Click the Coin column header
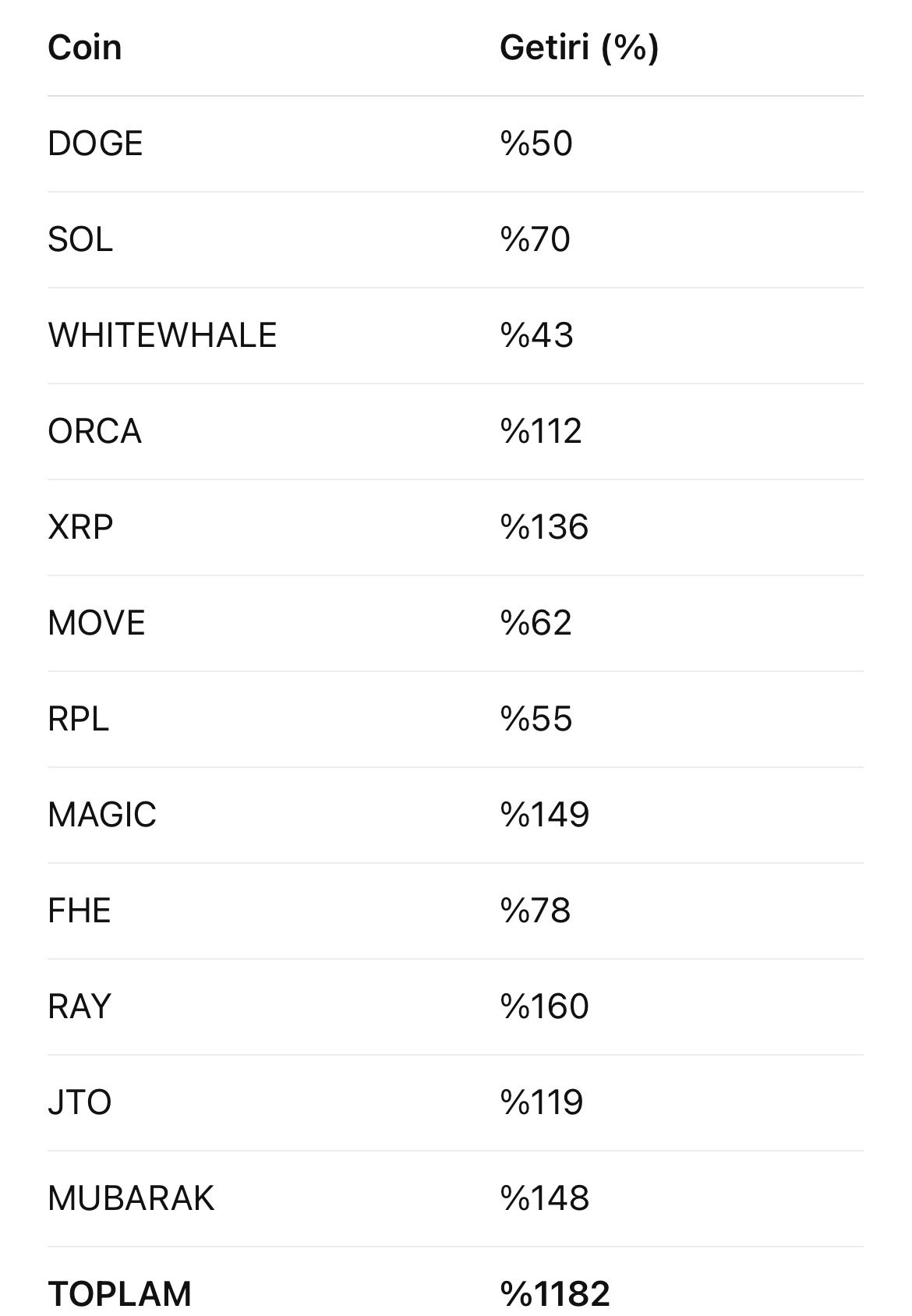Screen dimensions: 912x1316 click(x=84, y=48)
